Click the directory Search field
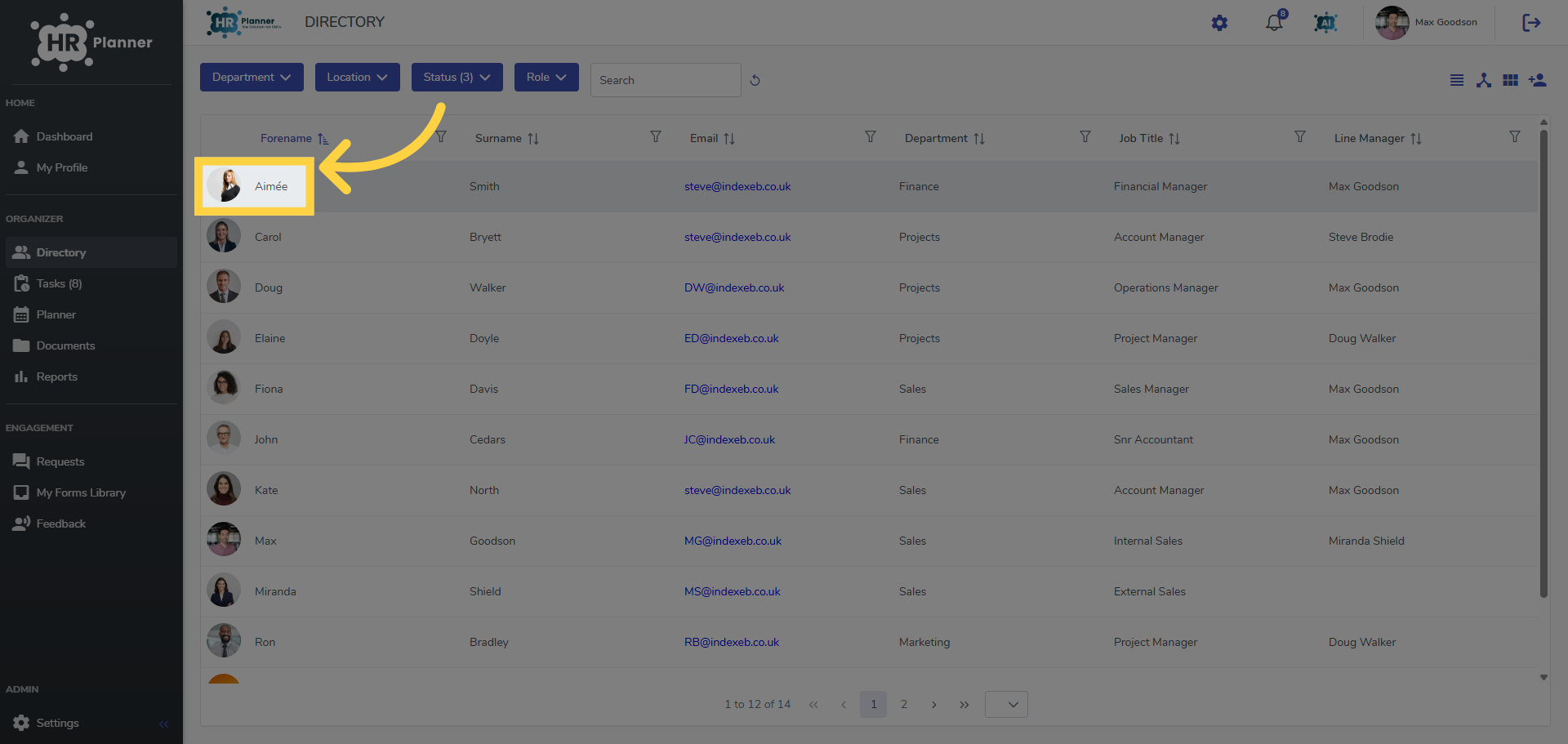 (x=666, y=80)
